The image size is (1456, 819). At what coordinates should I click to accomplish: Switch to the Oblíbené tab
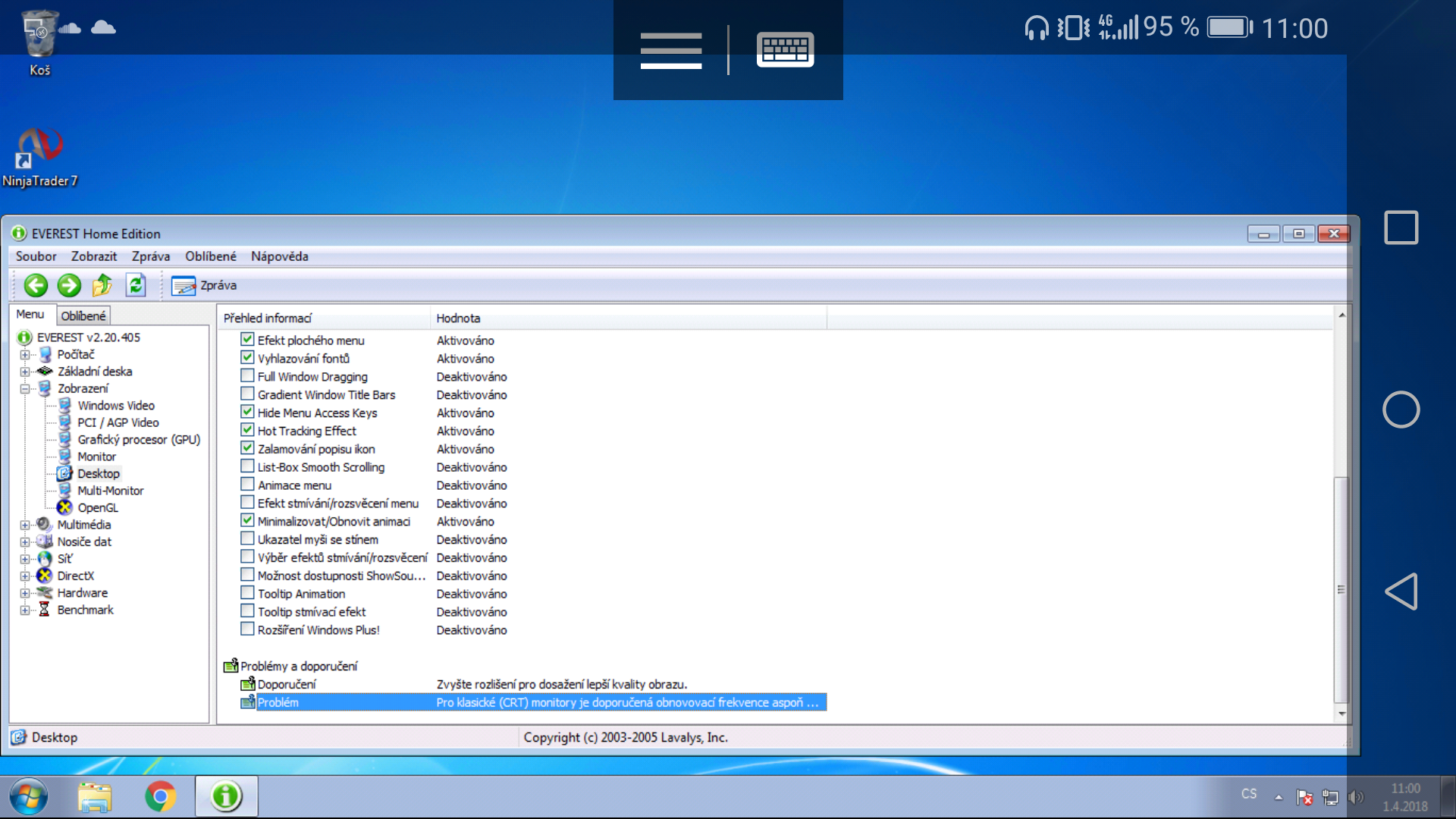83,315
